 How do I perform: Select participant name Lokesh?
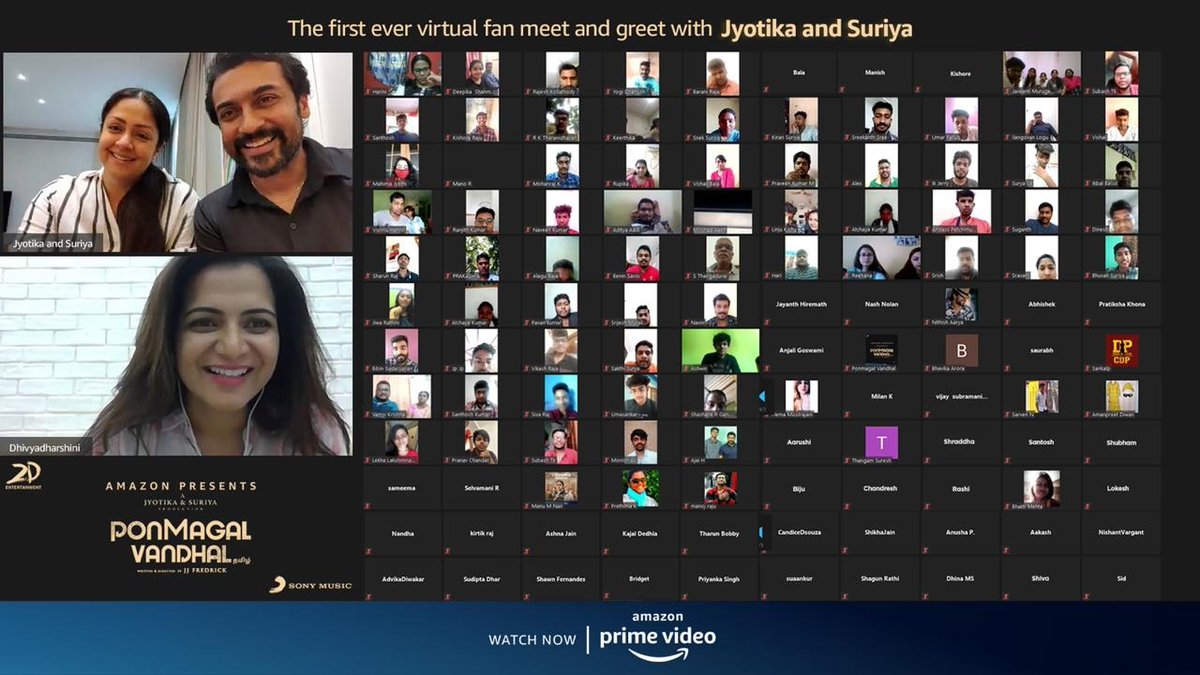tap(1118, 488)
